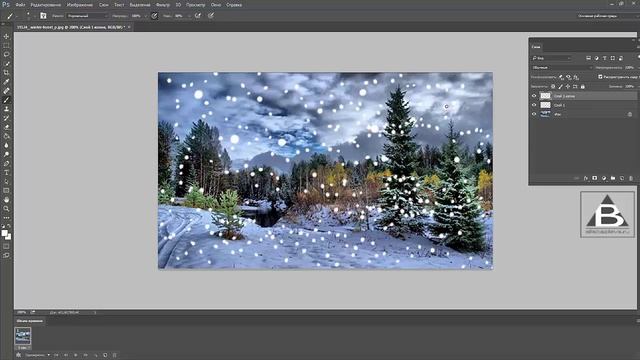Select the Move tool

tap(6, 37)
